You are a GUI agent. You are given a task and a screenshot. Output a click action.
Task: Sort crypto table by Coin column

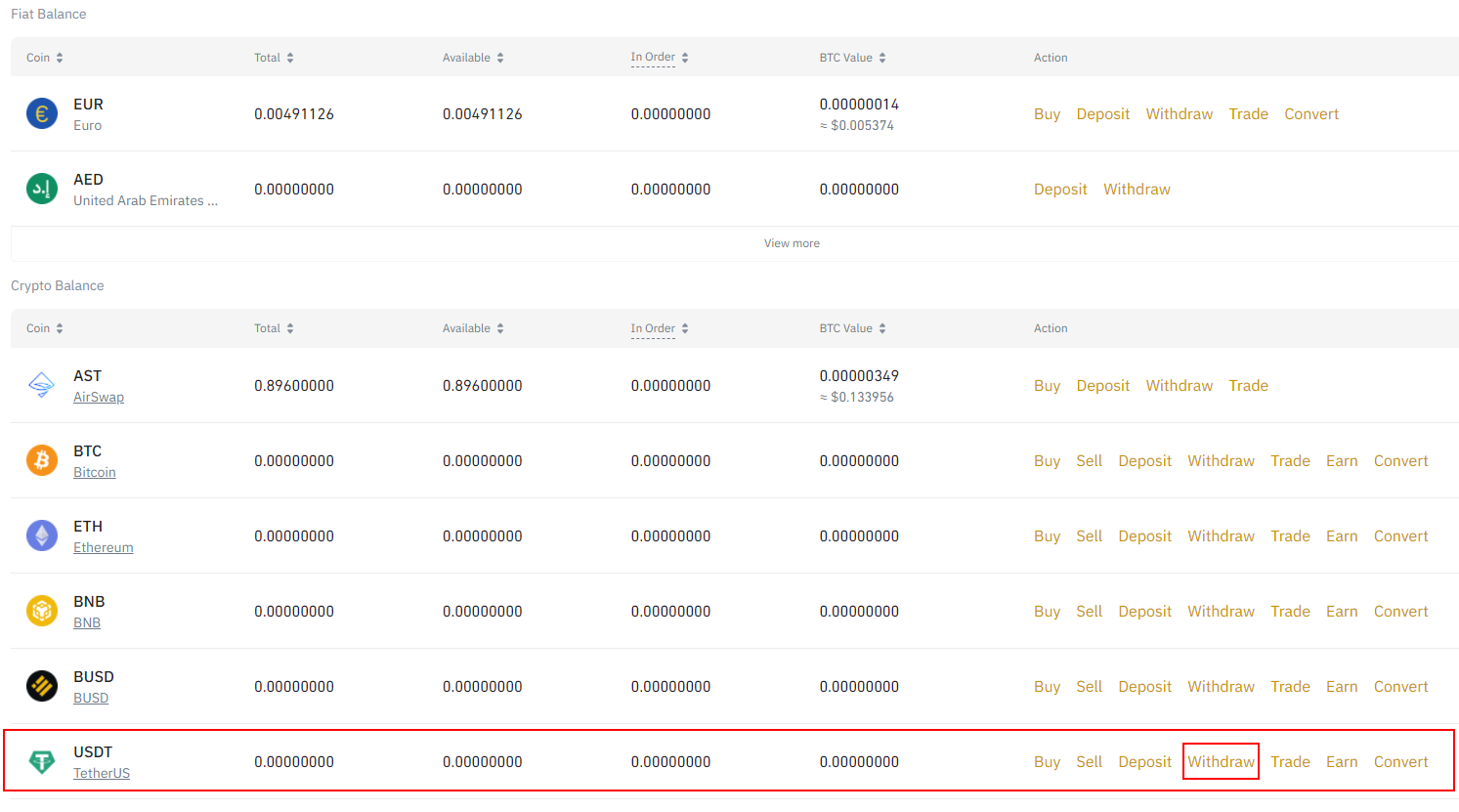tap(45, 328)
